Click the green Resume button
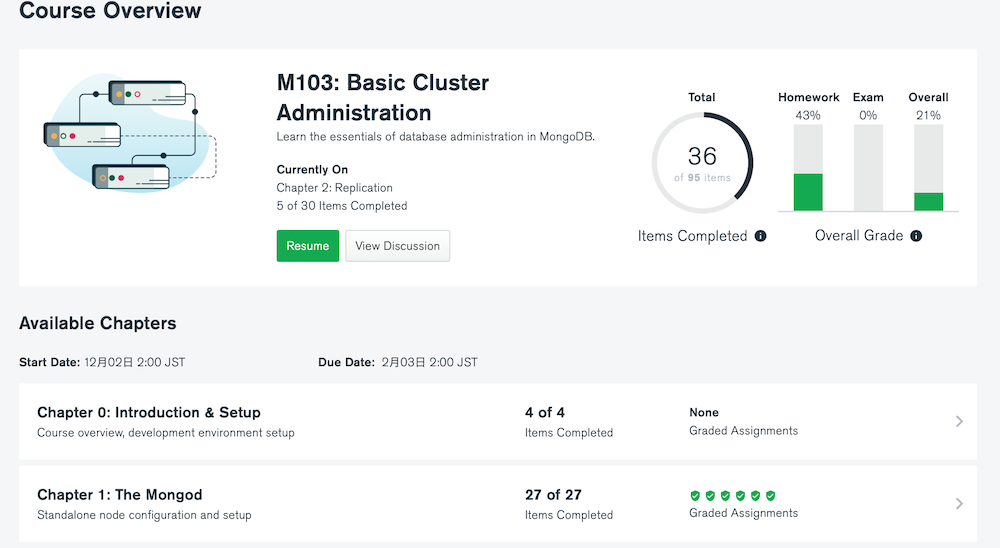 click(307, 246)
